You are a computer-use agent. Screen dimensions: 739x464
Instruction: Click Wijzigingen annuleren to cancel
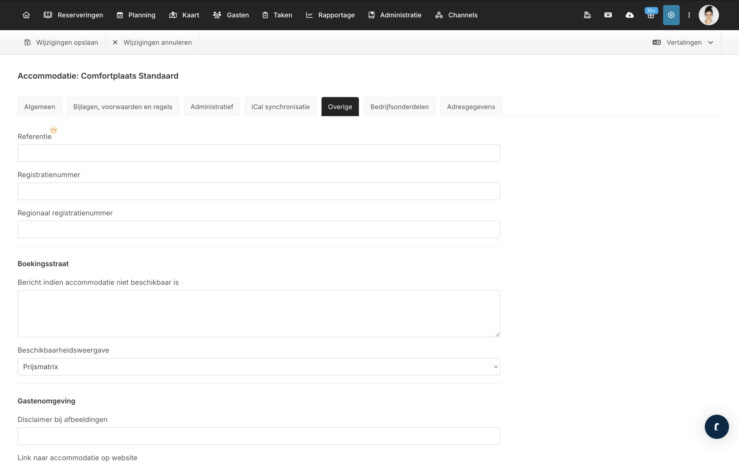tap(152, 42)
